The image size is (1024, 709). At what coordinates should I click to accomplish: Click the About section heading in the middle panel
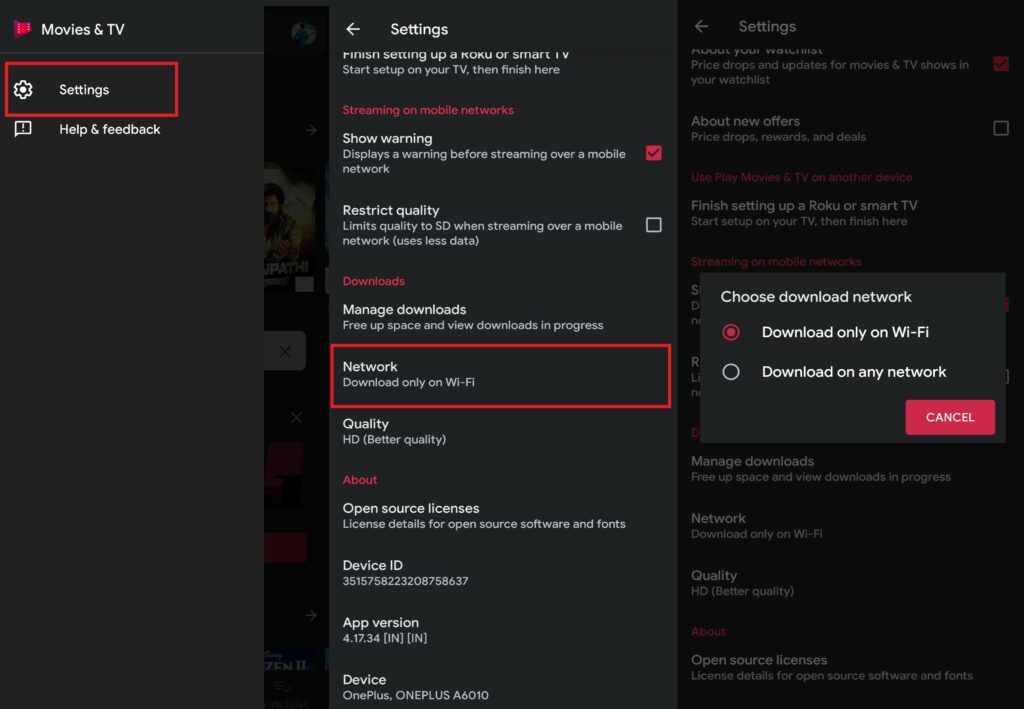pyautogui.click(x=360, y=480)
